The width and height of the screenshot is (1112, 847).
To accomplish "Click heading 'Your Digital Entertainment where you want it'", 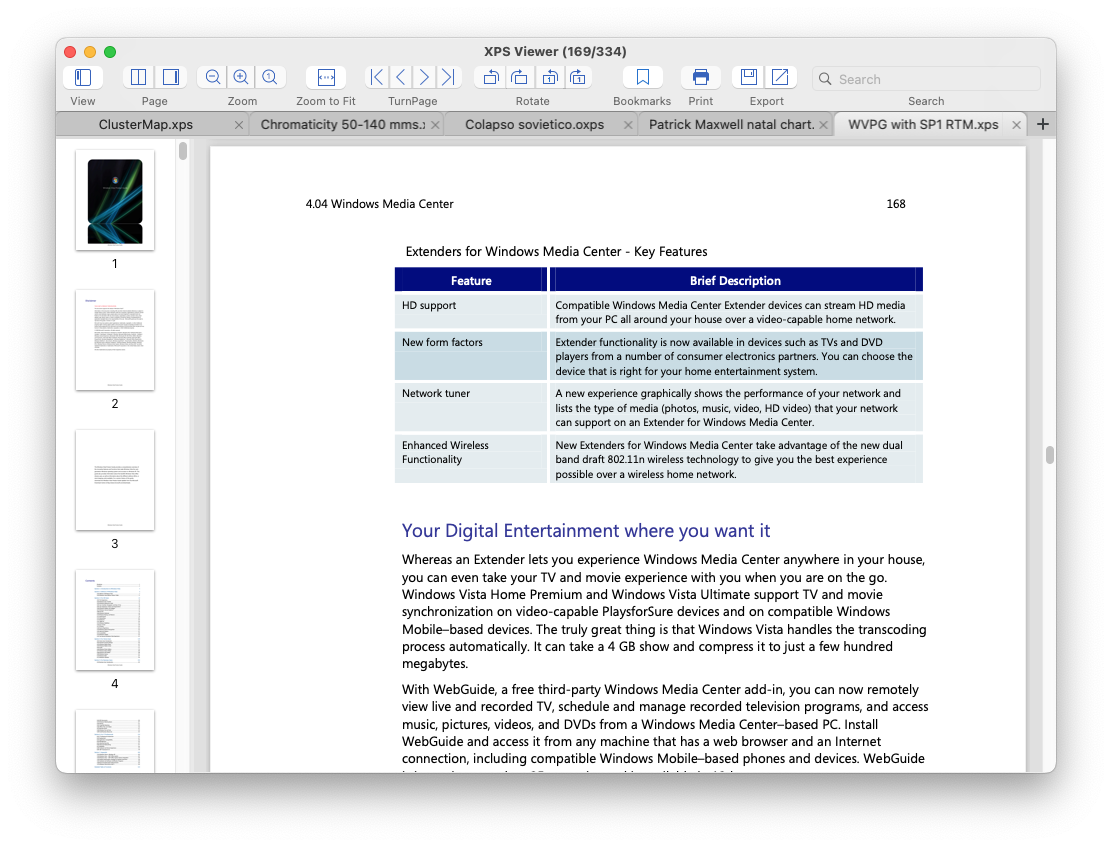I will point(586,531).
